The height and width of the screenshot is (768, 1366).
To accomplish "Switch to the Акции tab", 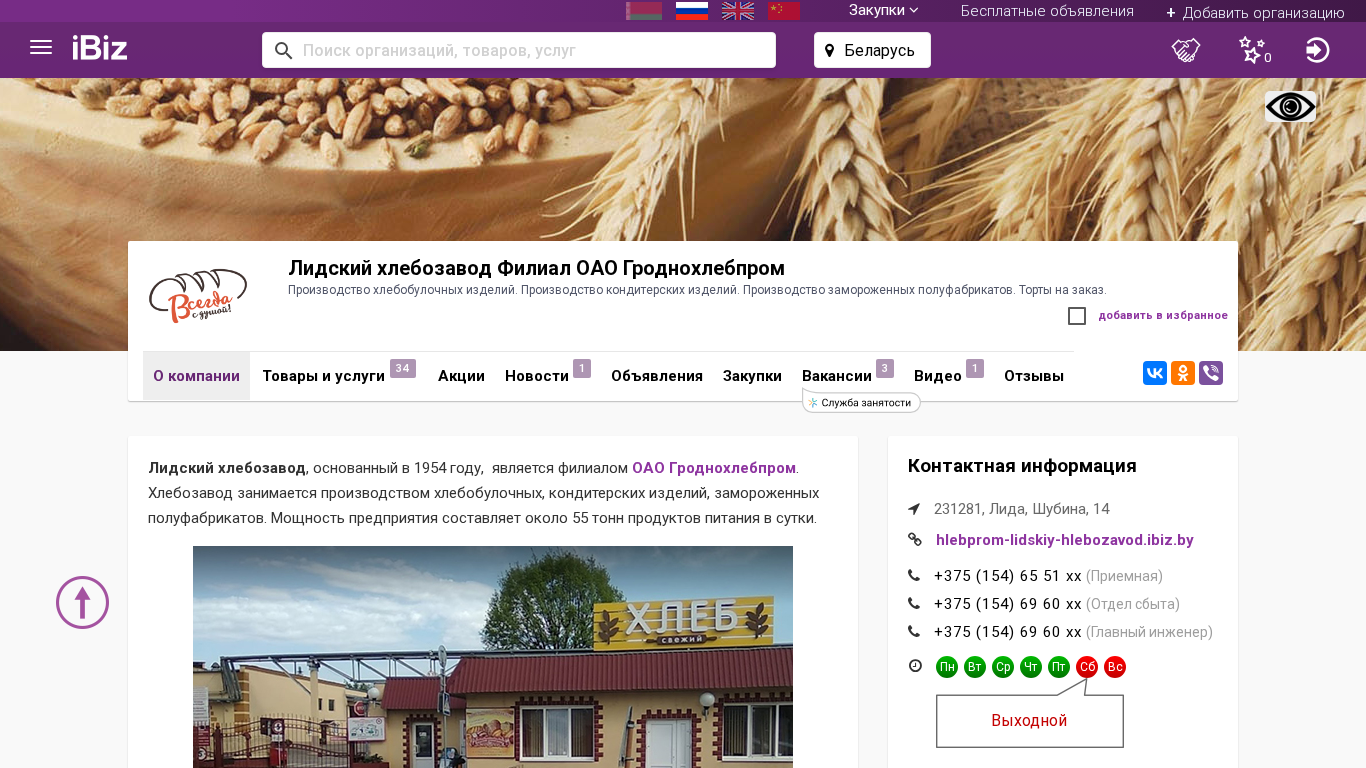I will pos(461,376).
